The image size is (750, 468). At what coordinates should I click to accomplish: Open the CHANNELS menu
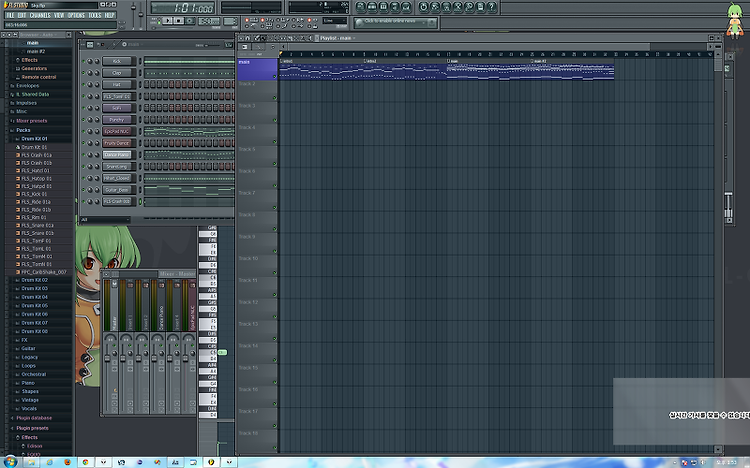coord(40,15)
